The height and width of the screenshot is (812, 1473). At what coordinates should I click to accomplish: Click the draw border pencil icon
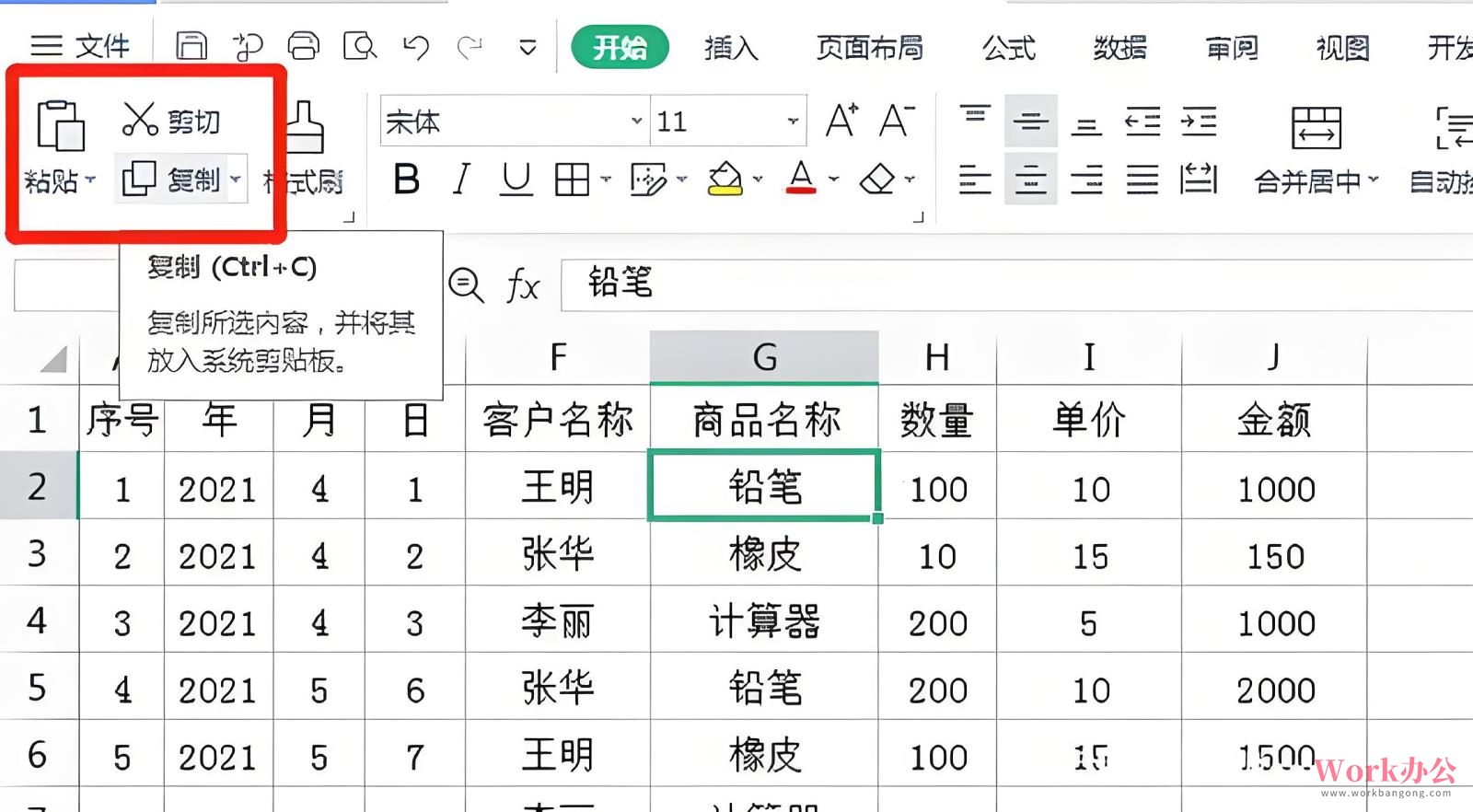(x=648, y=180)
